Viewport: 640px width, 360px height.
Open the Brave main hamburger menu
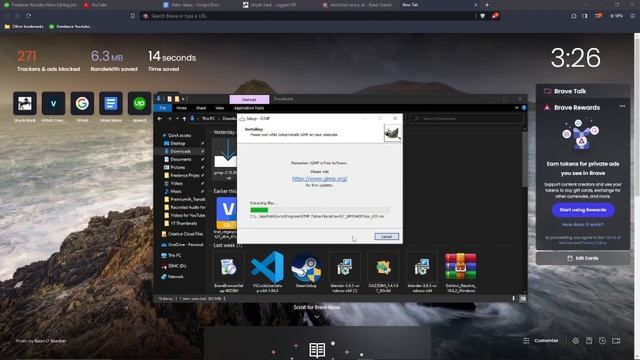632,16
